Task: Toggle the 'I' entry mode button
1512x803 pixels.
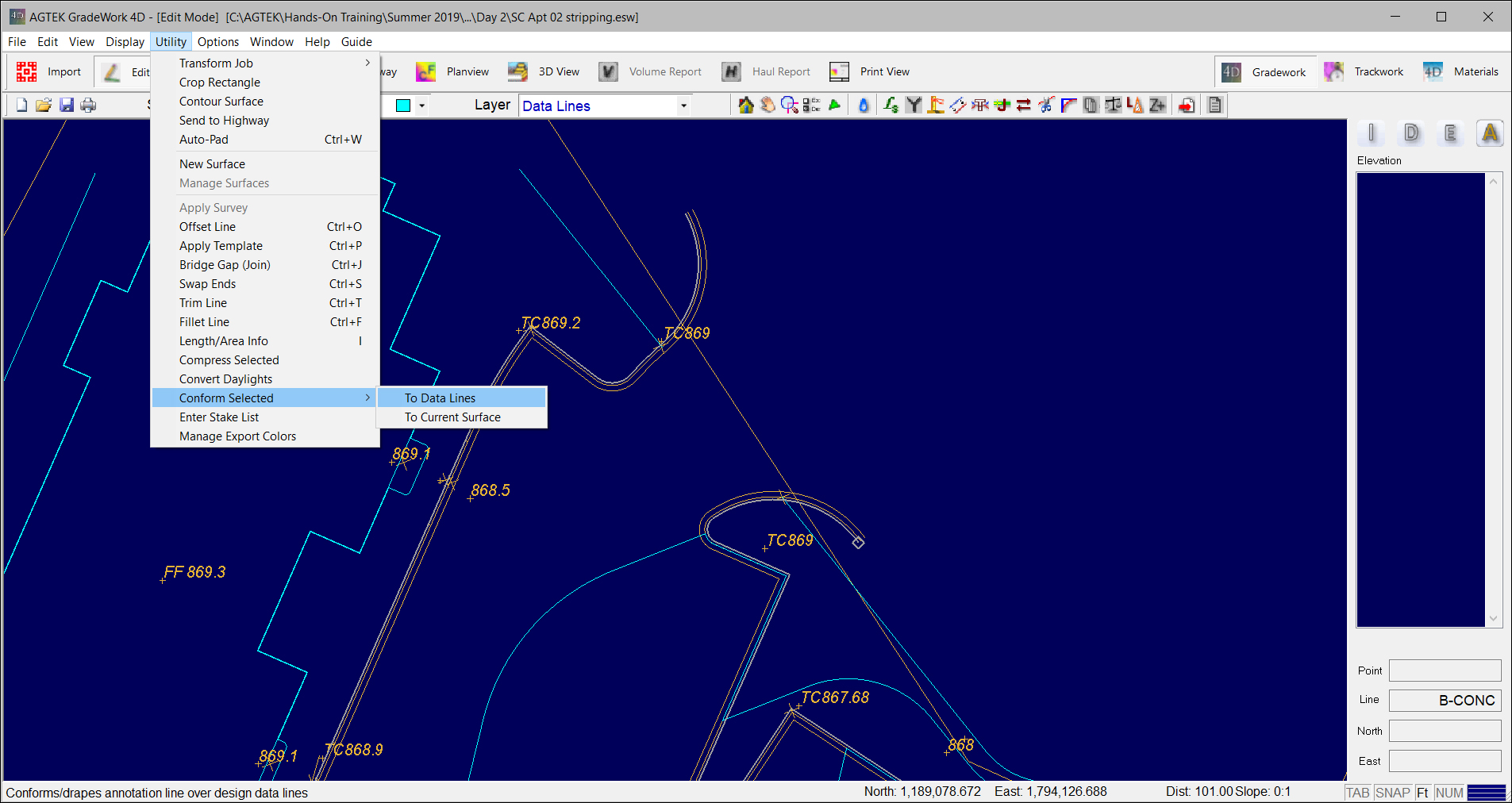Action: pos(1371,133)
